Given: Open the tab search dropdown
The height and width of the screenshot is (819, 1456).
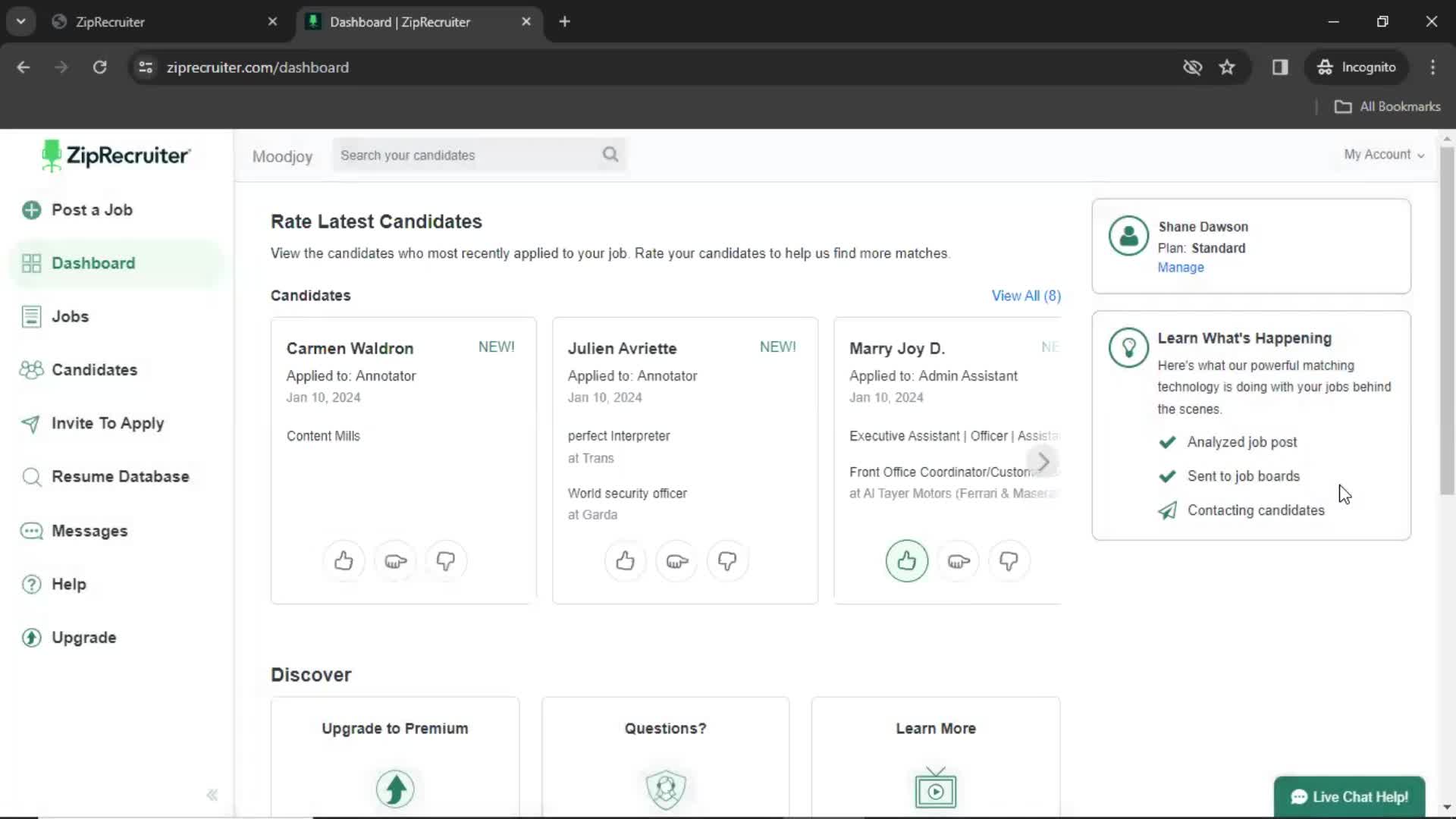Looking at the screenshot, I should (x=21, y=22).
